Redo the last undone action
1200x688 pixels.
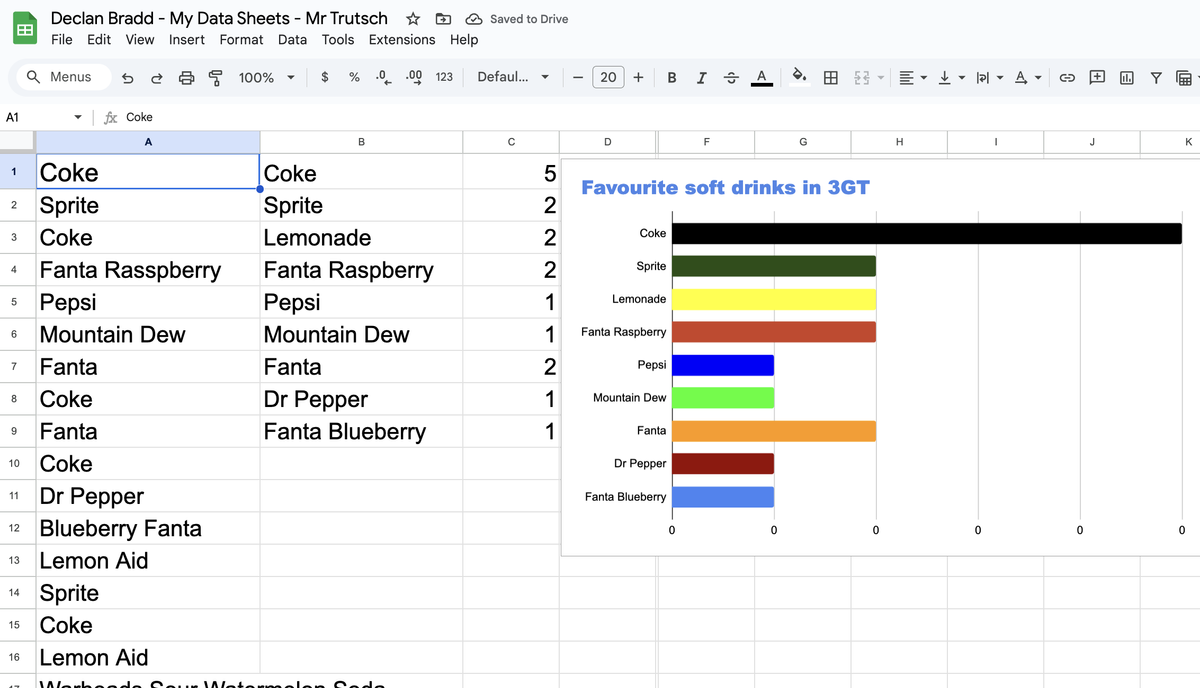[x=156, y=77]
